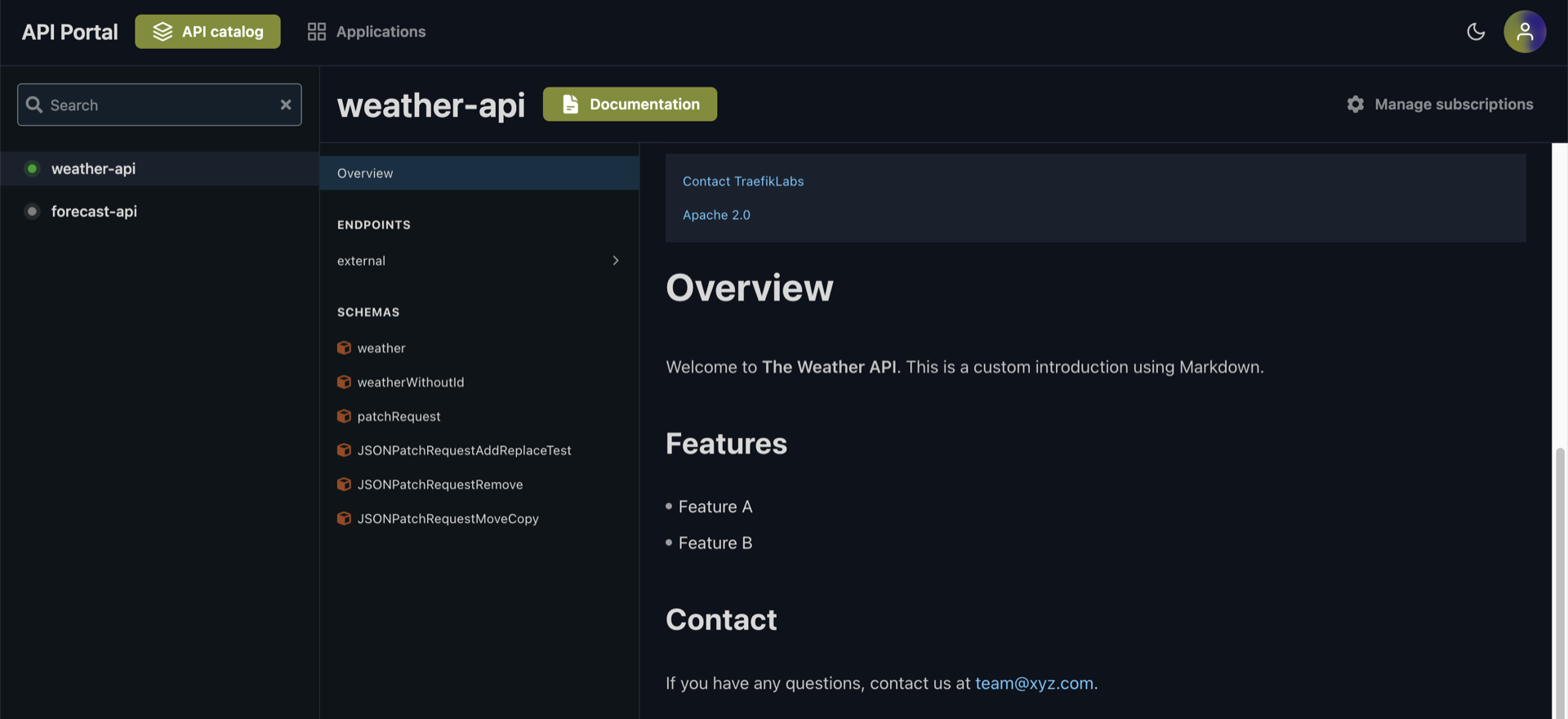Screen dimensions: 1568x719
Task: Click the Documentation file icon
Action: click(x=570, y=104)
